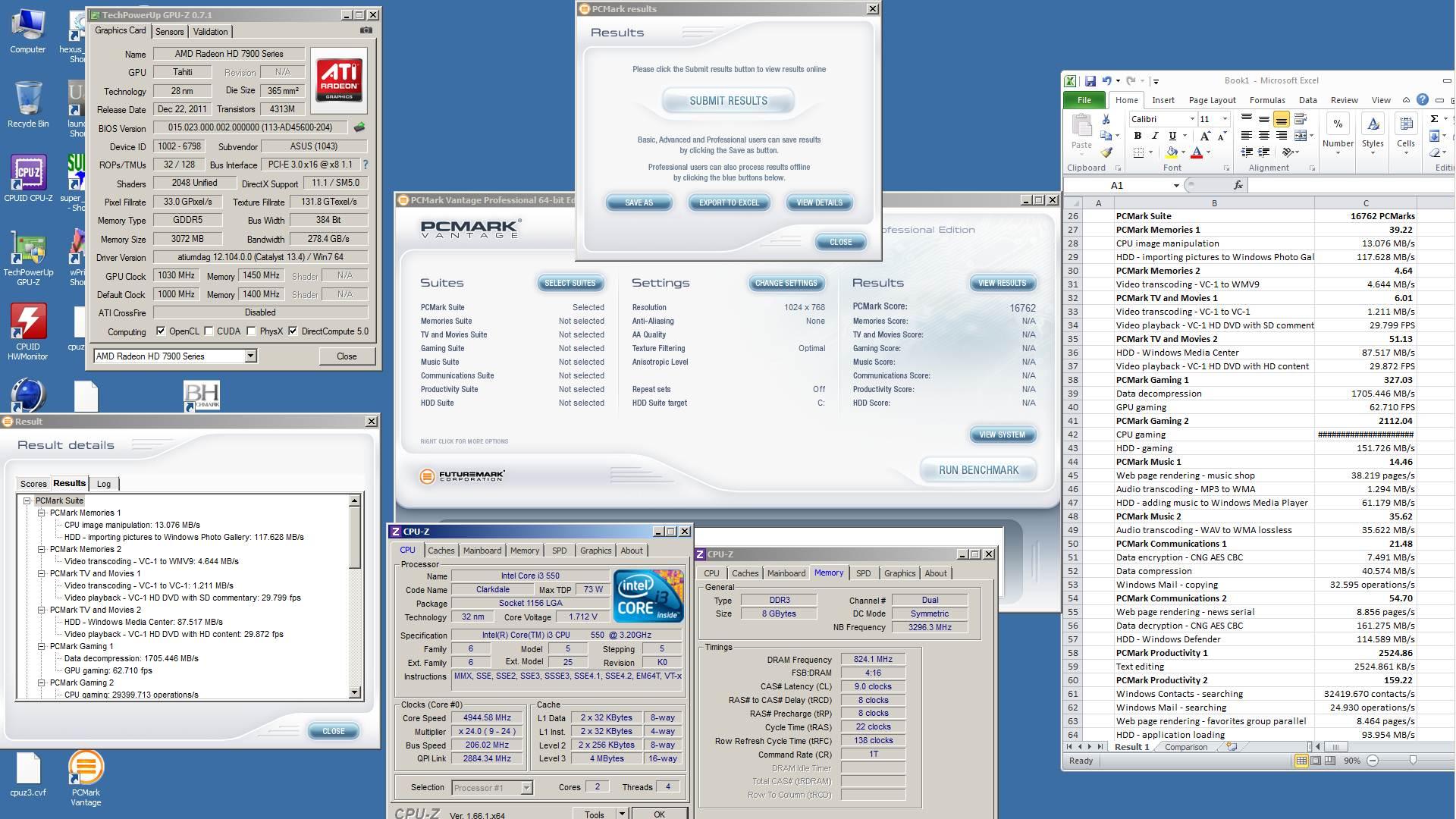This screenshot has width=1456, height=819.
Task: Click the Fill Color yellow paint bucket
Action: pos(1171,152)
